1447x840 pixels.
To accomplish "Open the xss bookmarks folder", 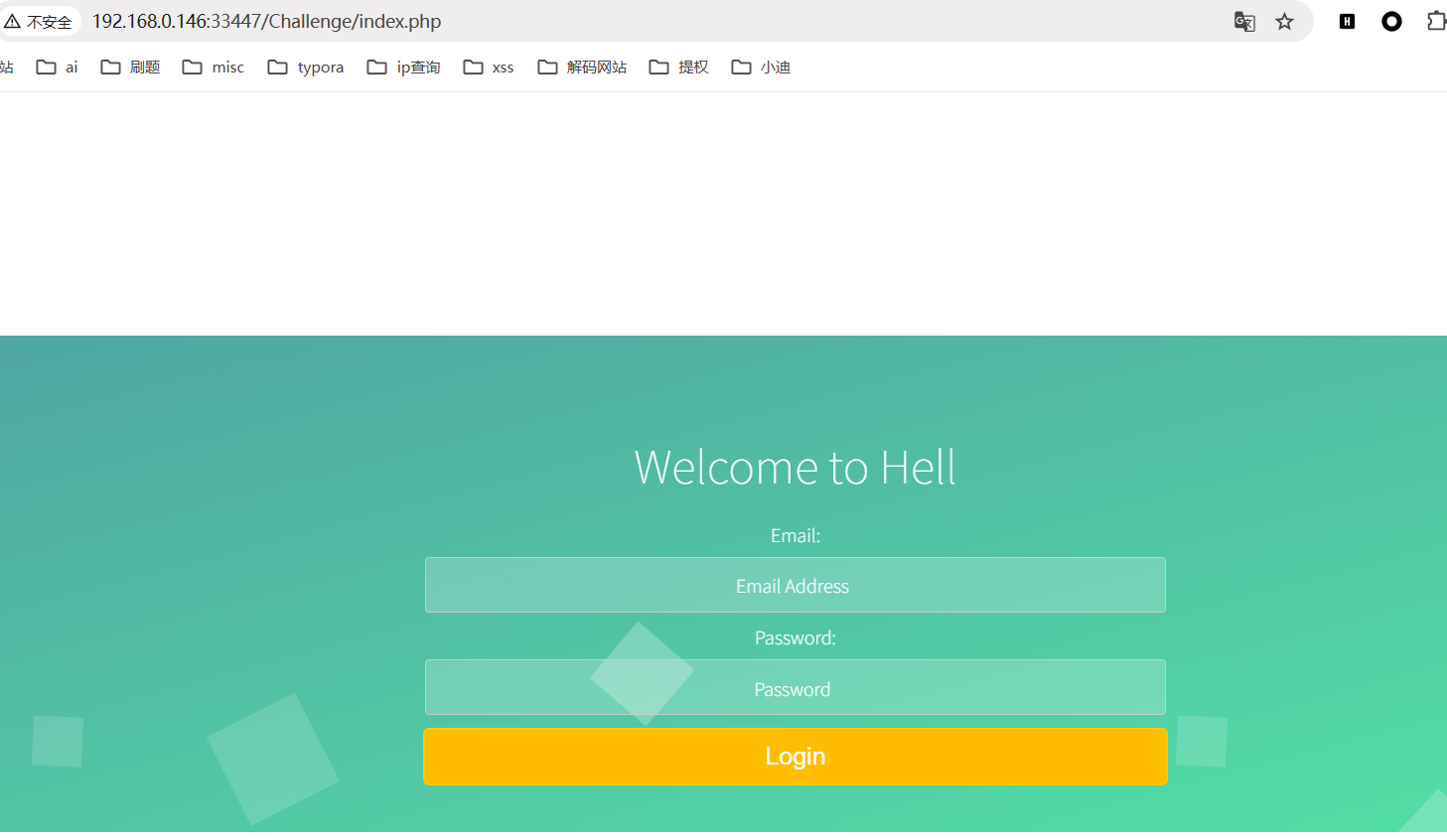I will [x=489, y=67].
